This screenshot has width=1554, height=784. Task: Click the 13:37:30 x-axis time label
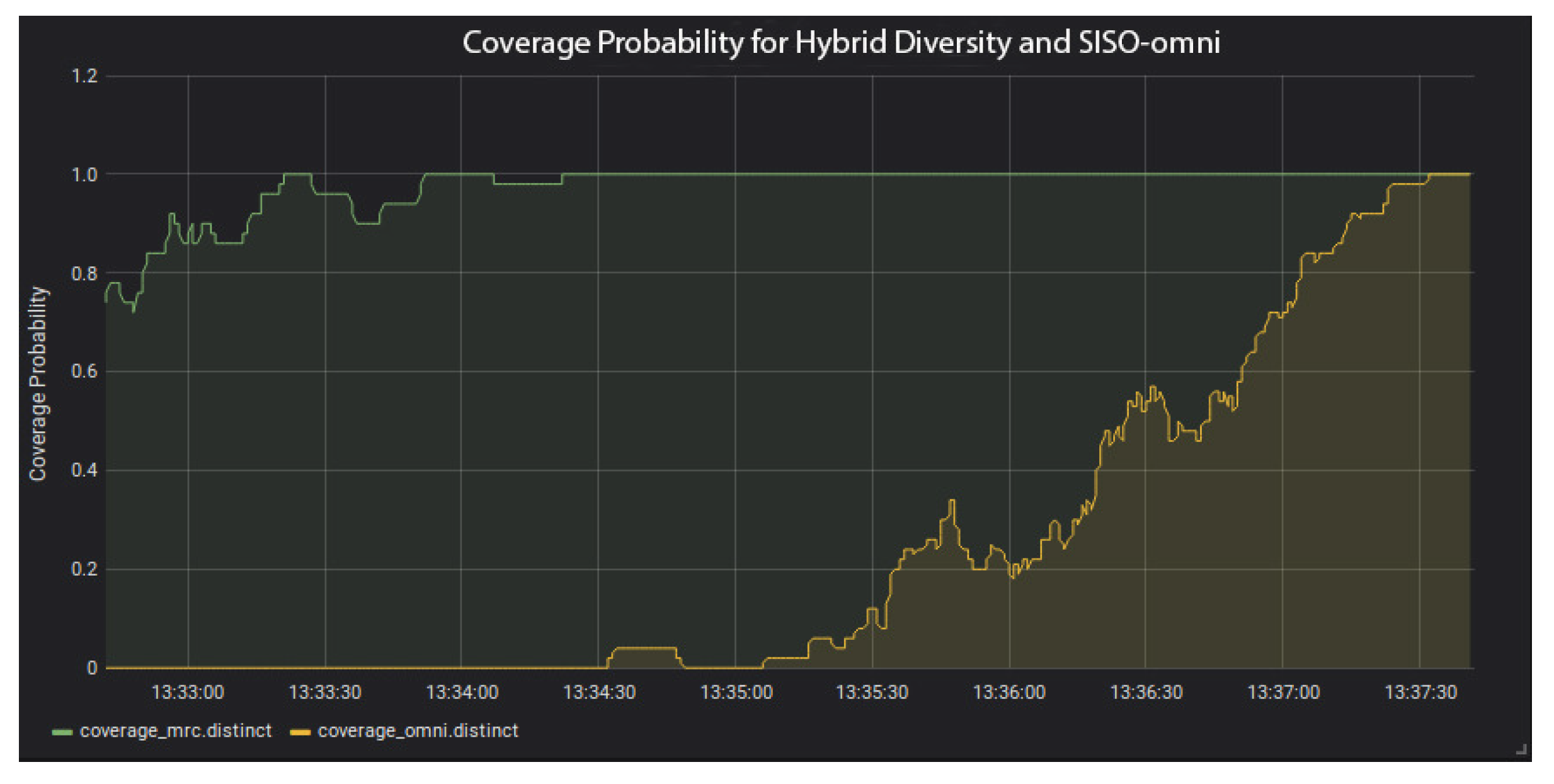pyautogui.click(x=1420, y=692)
